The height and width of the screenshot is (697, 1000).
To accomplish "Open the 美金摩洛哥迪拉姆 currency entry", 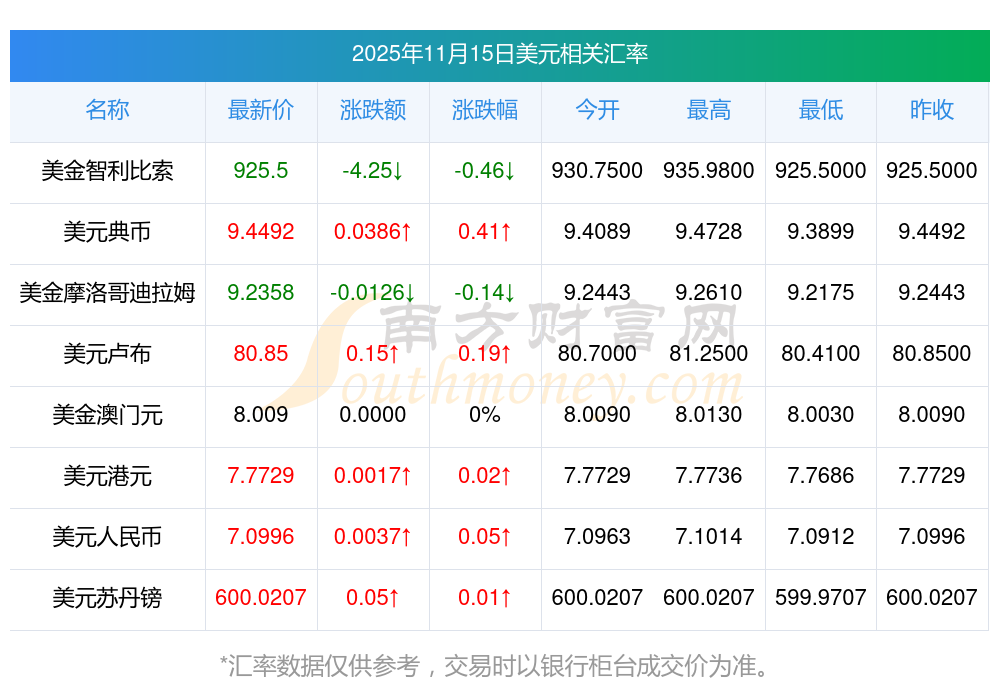I will point(107,293).
